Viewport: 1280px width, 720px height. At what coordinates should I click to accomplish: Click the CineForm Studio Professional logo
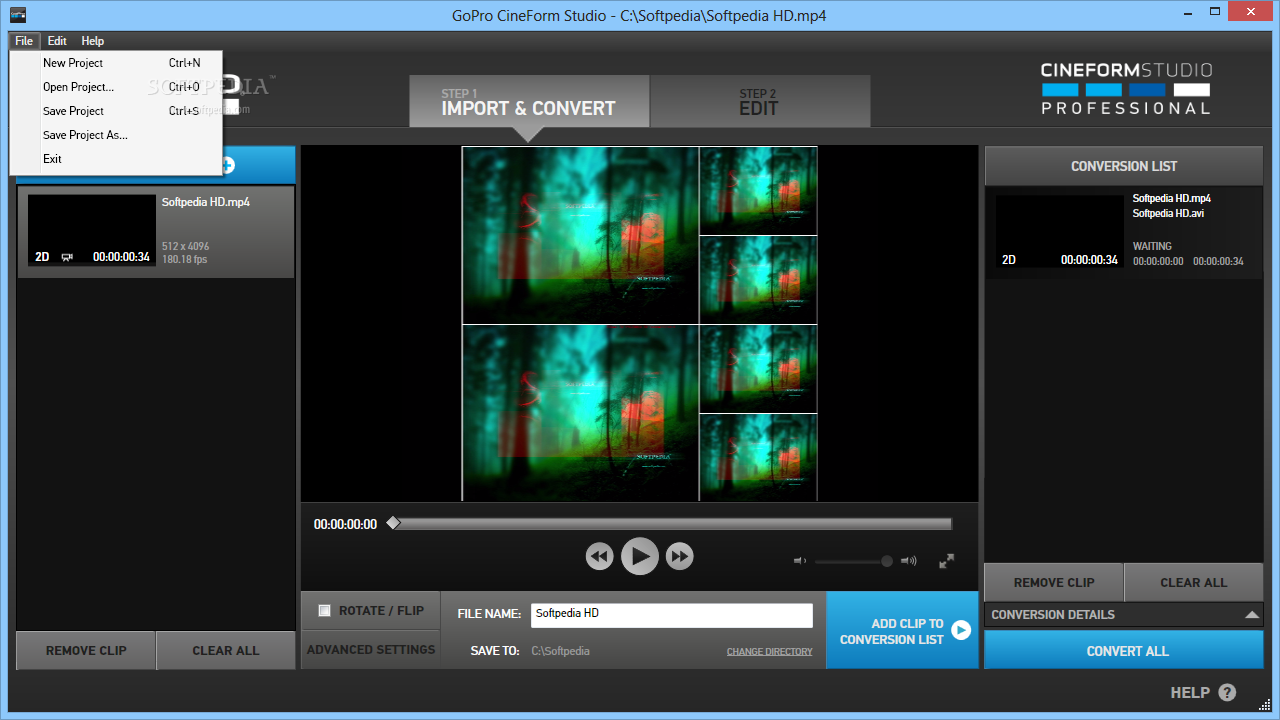point(1126,89)
